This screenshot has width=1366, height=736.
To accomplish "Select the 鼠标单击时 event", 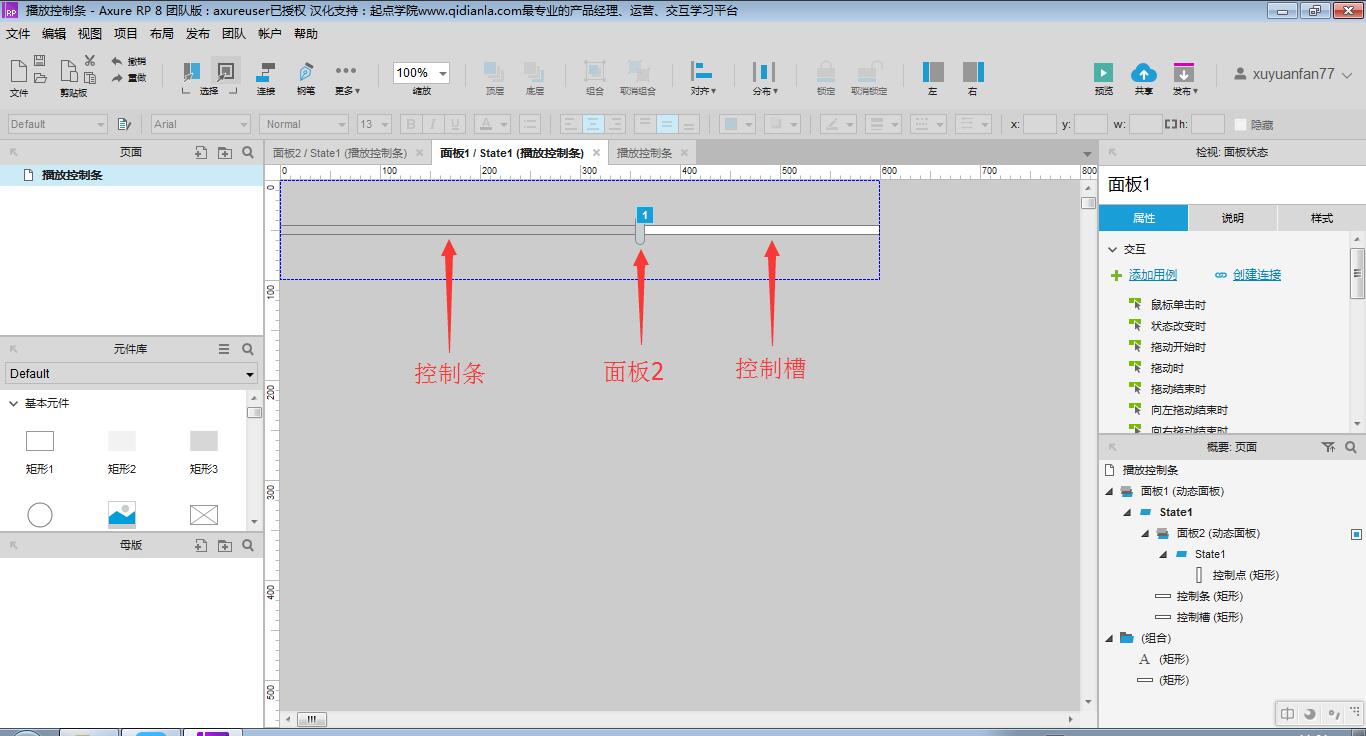I will (1178, 305).
